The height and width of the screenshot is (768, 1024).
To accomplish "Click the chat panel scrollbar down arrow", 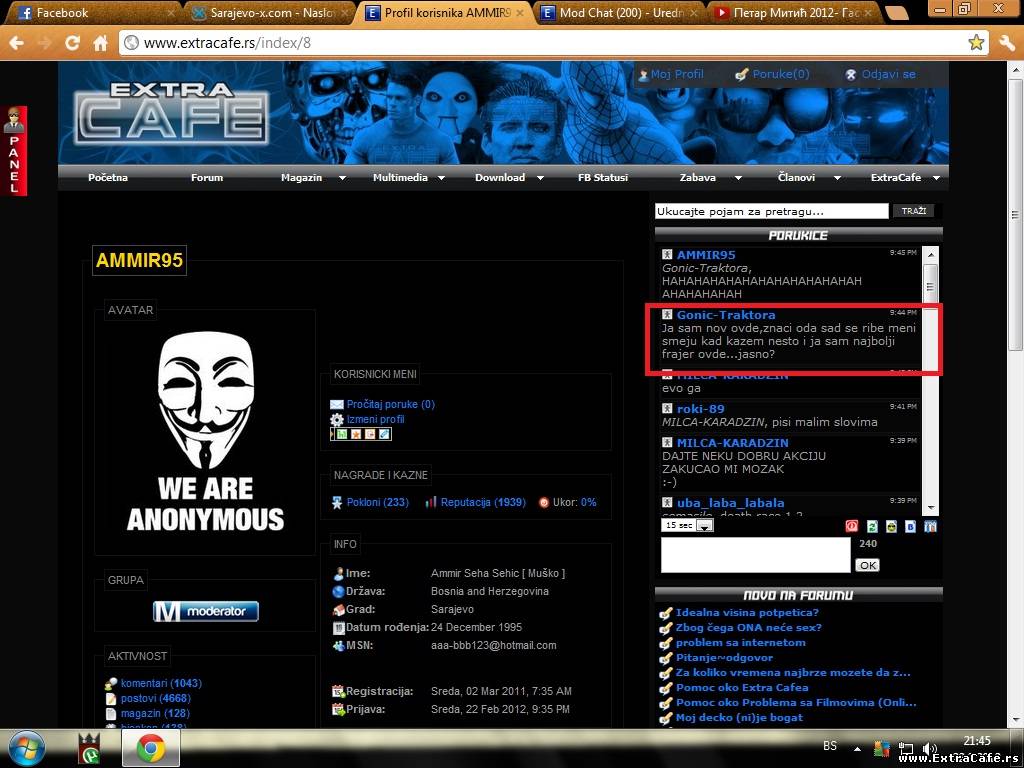I will coord(931,507).
